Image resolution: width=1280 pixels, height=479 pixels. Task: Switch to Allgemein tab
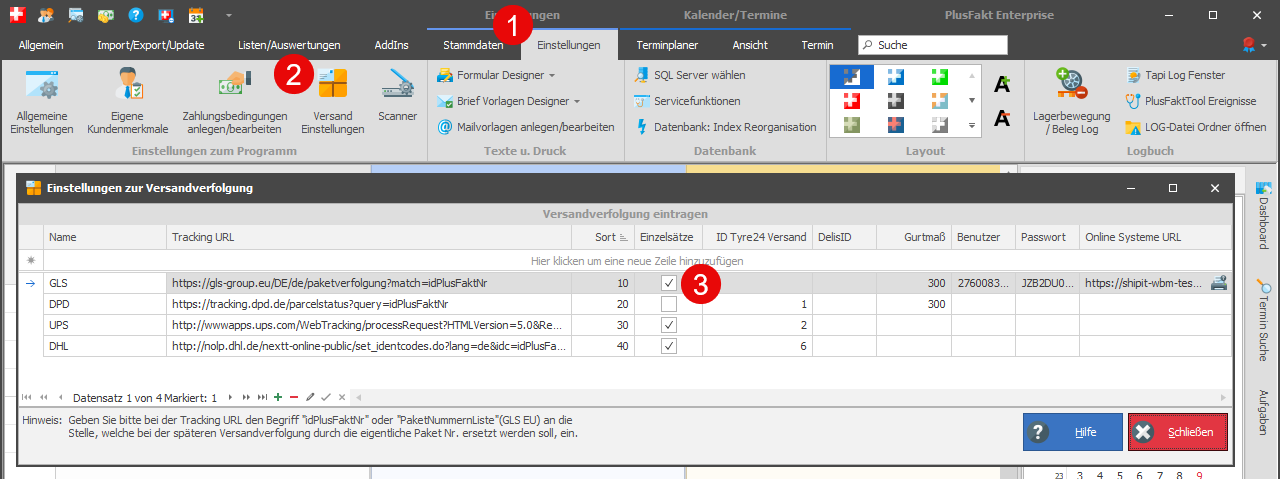41,45
